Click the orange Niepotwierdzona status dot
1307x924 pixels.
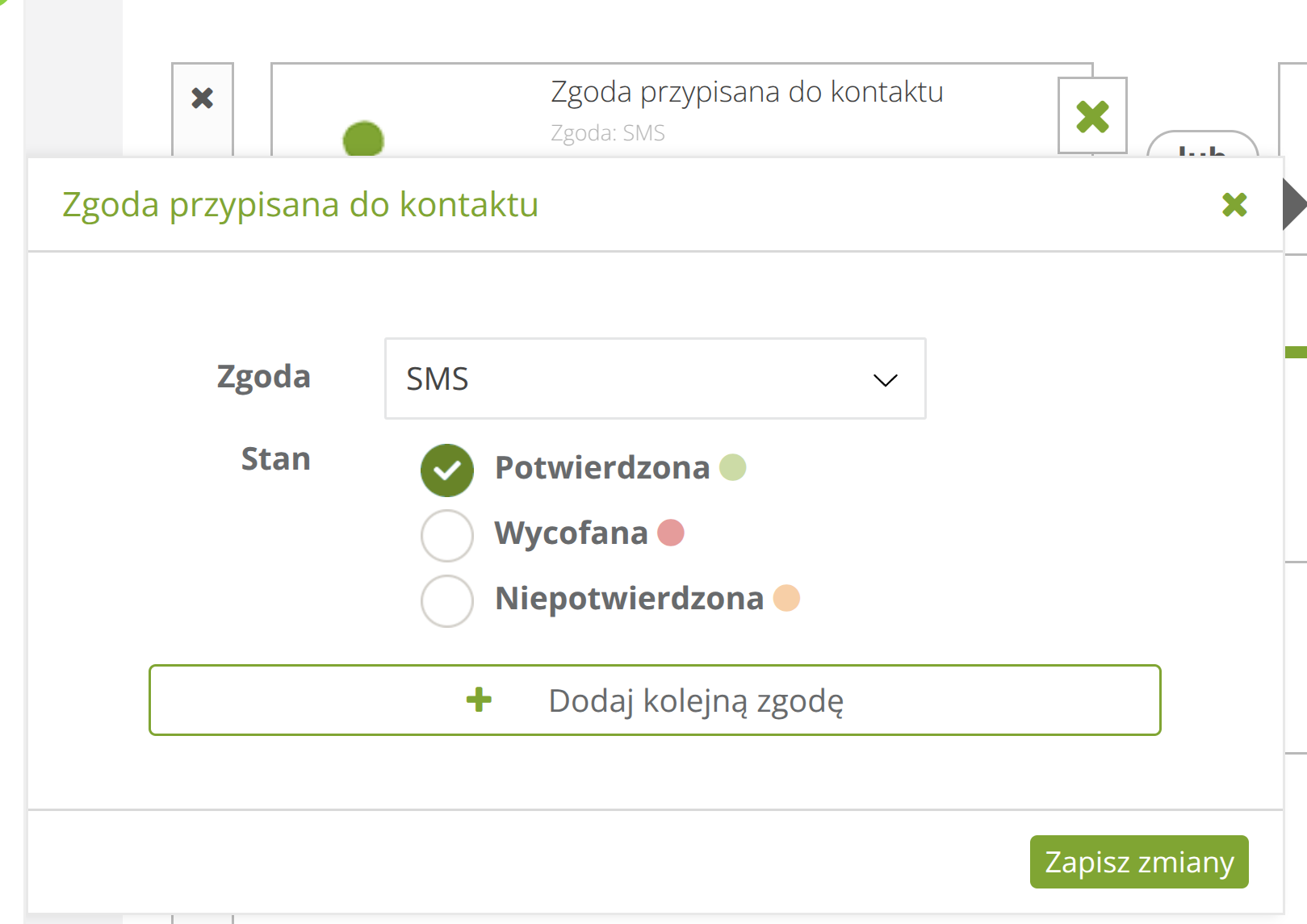(785, 598)
